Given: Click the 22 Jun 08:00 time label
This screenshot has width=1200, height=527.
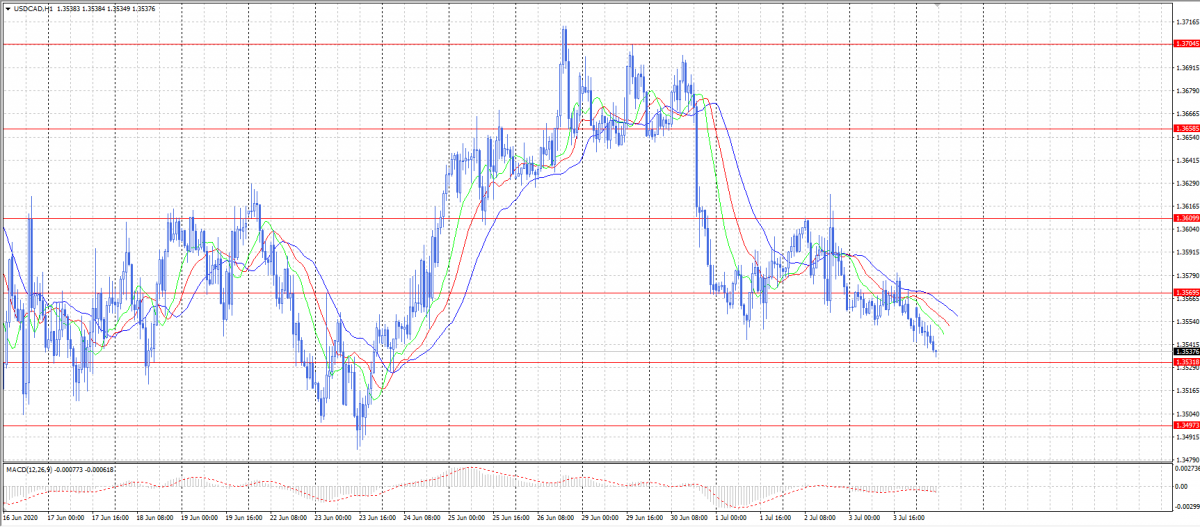Looking at the screenshot, I should 288,519.
